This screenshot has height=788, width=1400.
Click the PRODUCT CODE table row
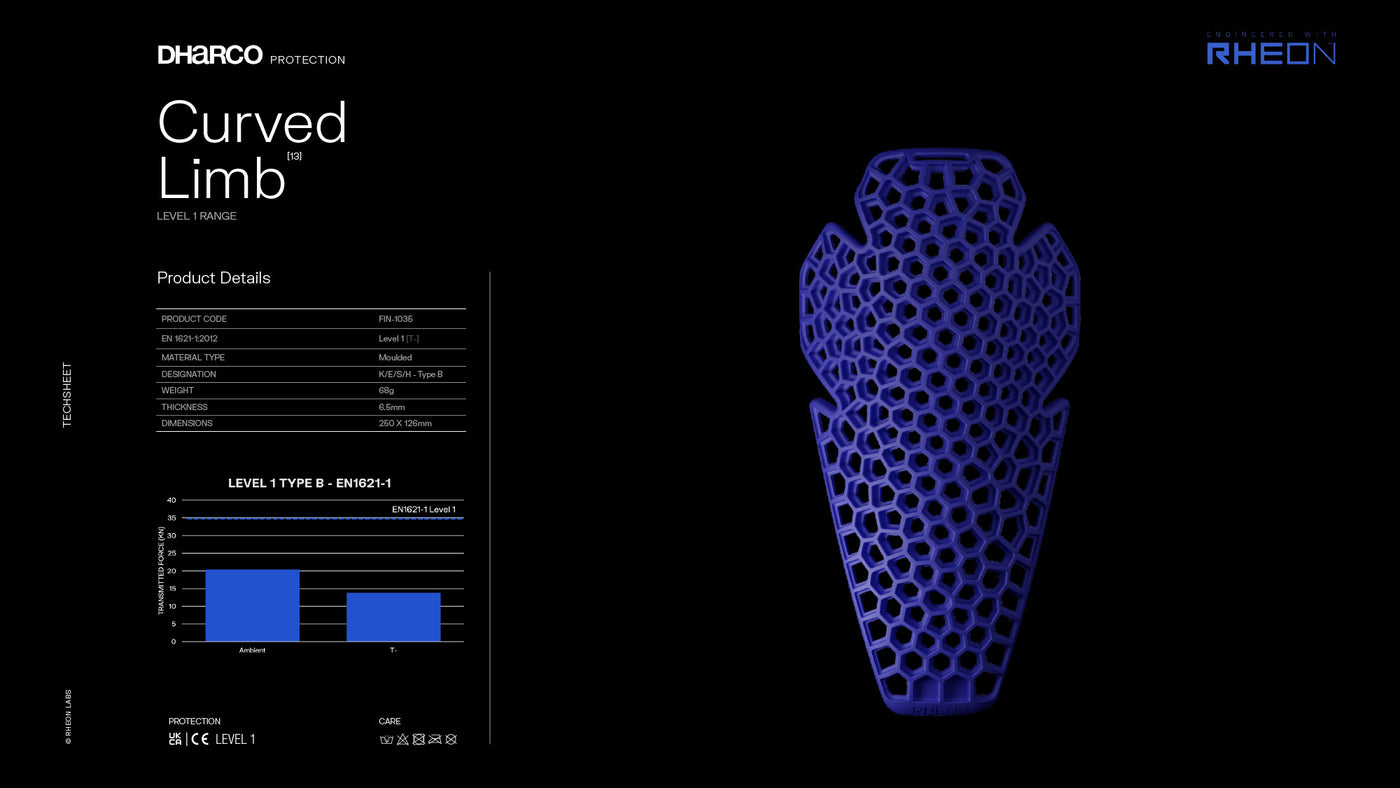click(x=310, y=319)
